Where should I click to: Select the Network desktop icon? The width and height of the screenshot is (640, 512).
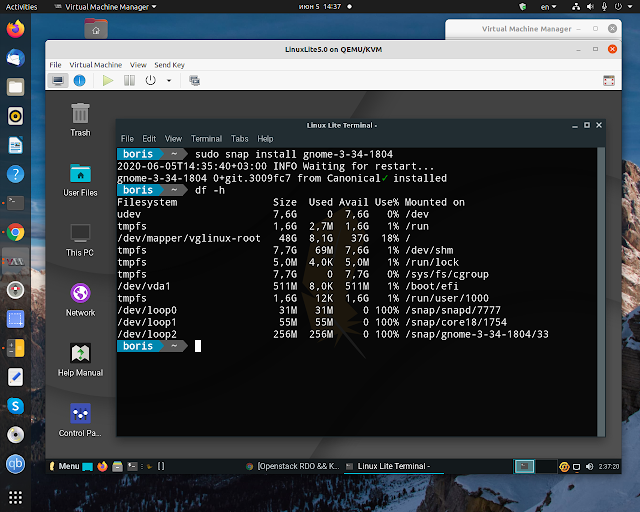click(80, 300)
